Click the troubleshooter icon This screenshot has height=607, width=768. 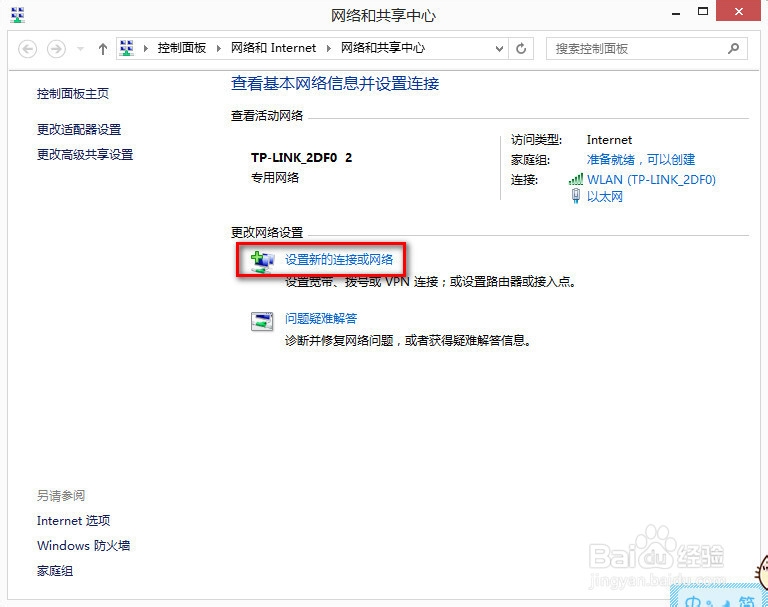click(x=262, y=321)
